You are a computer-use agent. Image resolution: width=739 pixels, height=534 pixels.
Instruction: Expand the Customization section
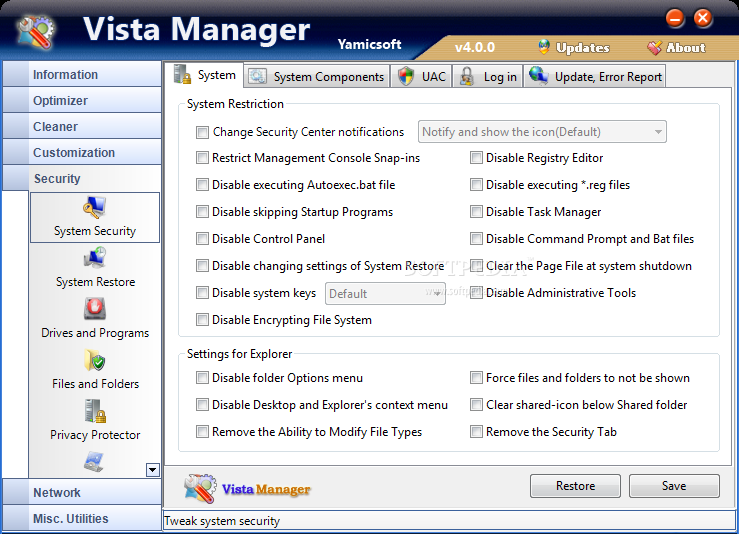coord(82,152)
